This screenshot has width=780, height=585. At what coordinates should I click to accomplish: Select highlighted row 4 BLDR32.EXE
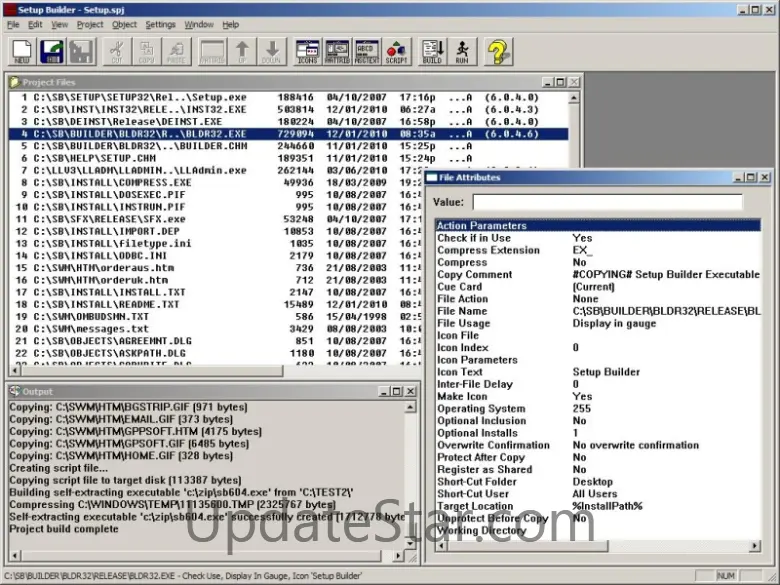[x=289, y=134]
